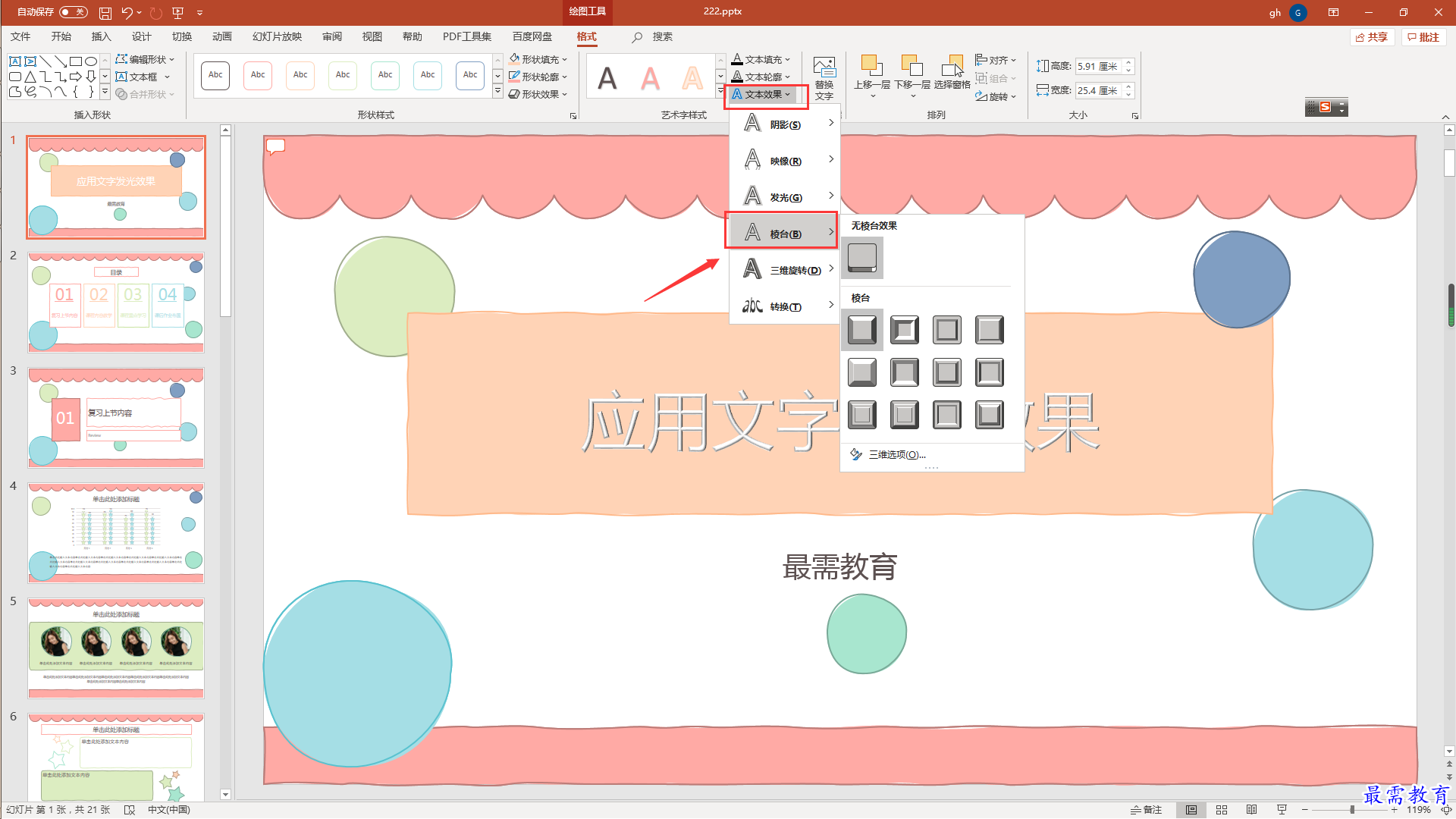Screen dimensions: 1456x819
Task: Switch to slide sorter view icon
Action: tap(1221, 809)
